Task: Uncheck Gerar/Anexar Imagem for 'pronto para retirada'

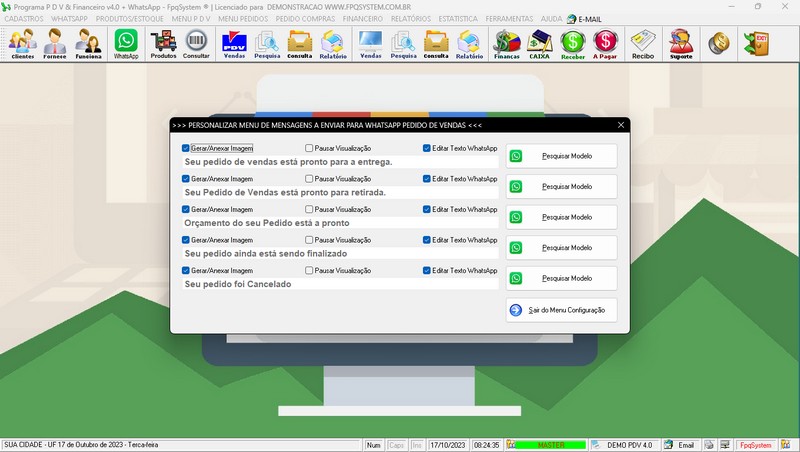Action: point(186,179)
